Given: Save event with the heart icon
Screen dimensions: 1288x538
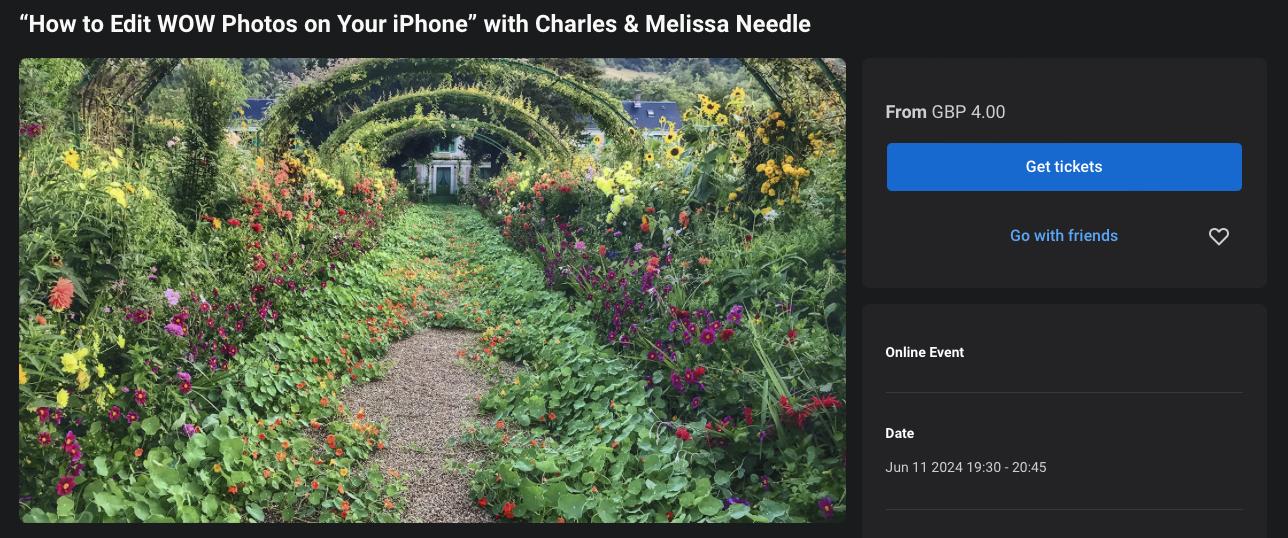Looking at the screenshot, I should click(1218, 236).
